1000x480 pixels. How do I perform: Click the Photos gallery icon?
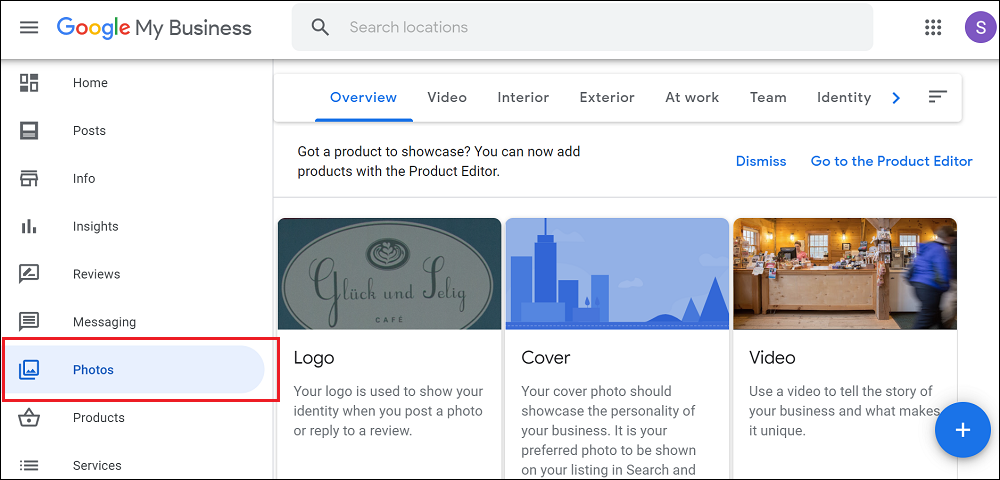[29, 370]
